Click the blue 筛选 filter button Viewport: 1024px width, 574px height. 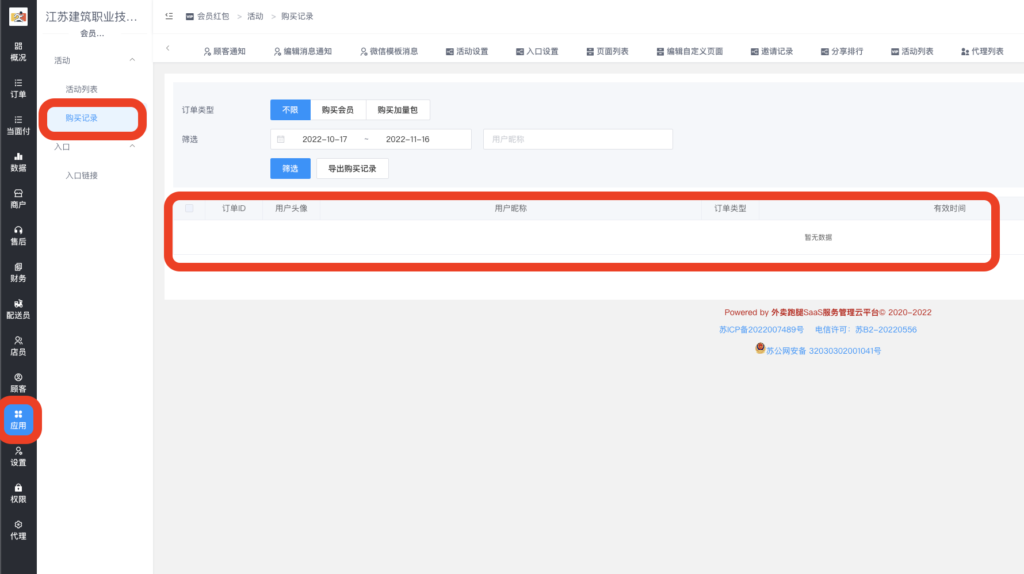pos(290,168)
